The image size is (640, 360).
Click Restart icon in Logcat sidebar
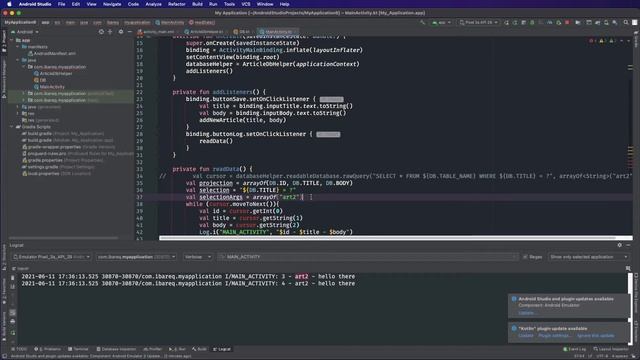[13, 333]
